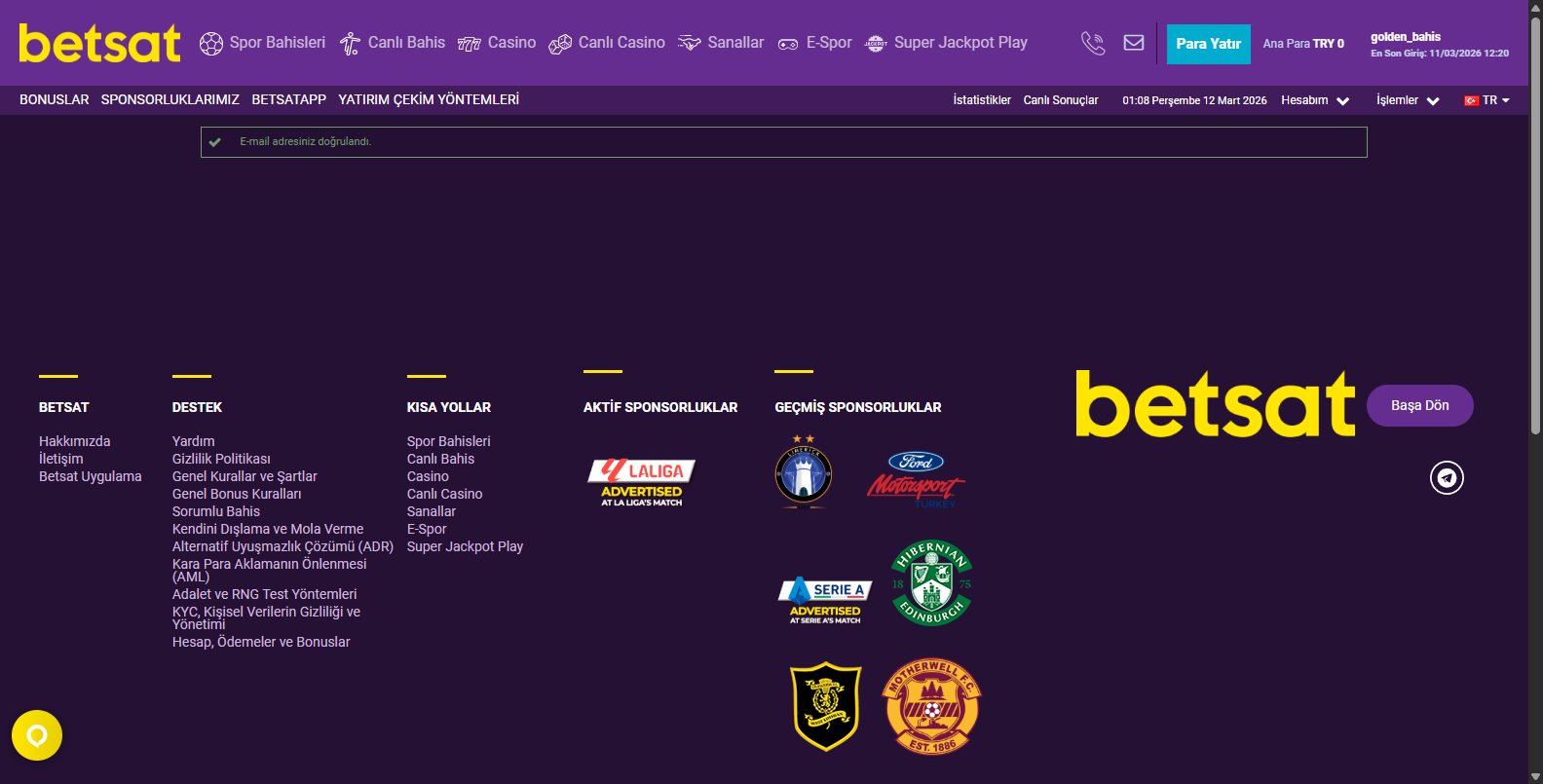Open the Canlı Casino menu item
Image resolution: width=1543 pixels, height=784 pixels.
pos(607,43)
